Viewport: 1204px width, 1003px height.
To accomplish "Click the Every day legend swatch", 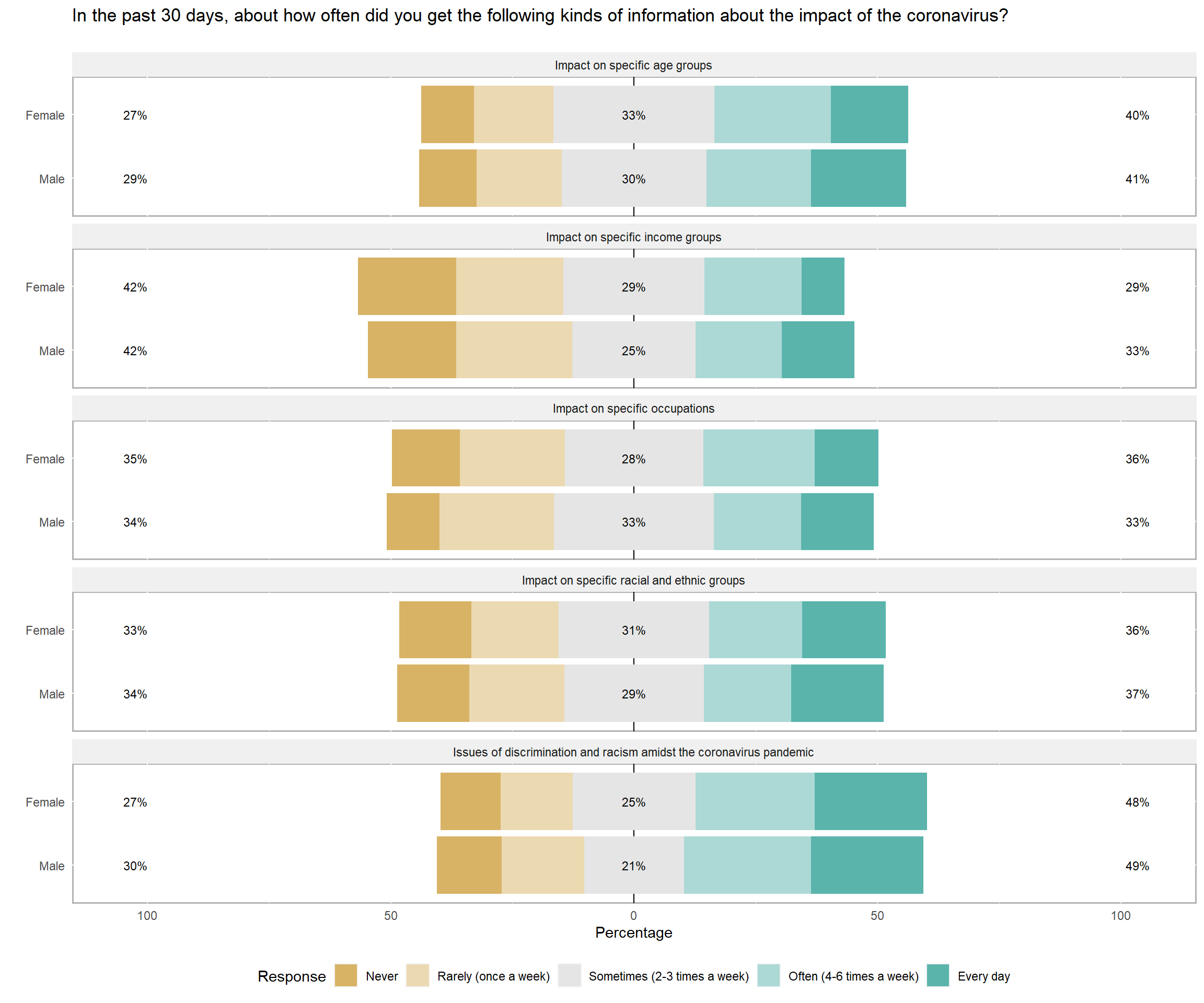I will [937, 975].
